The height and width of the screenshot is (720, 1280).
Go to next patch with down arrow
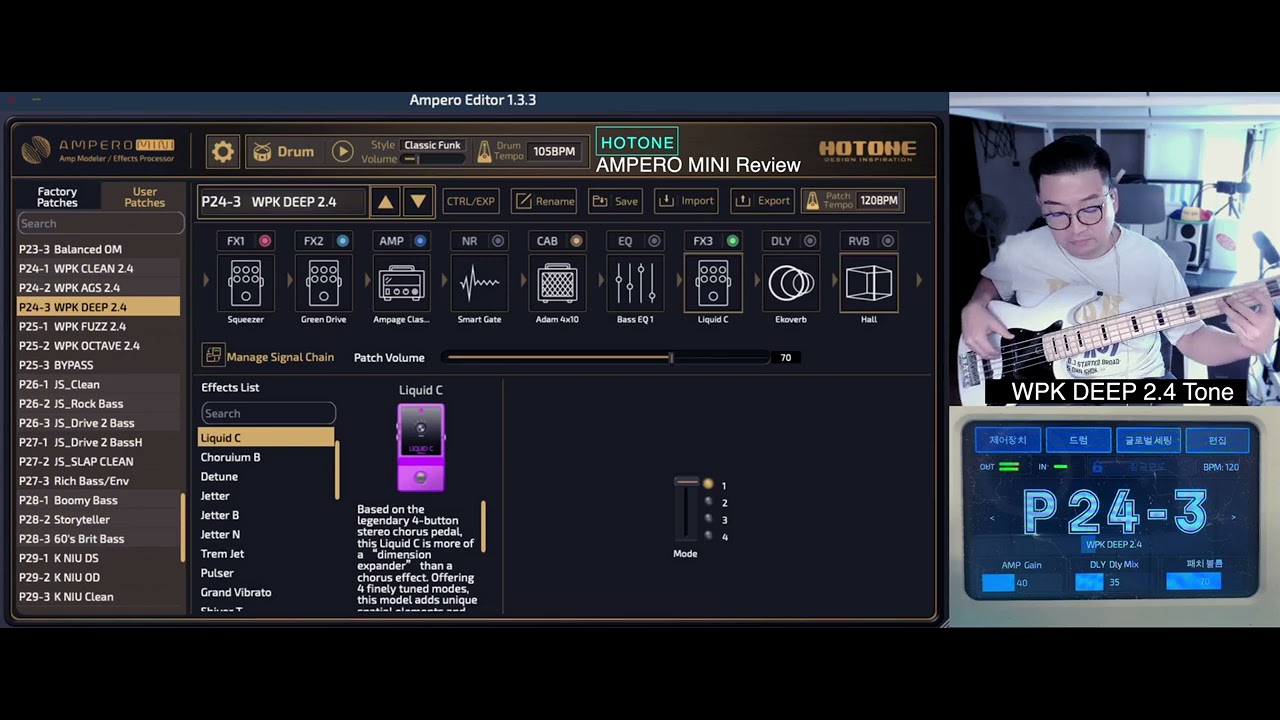click(418, 202)
